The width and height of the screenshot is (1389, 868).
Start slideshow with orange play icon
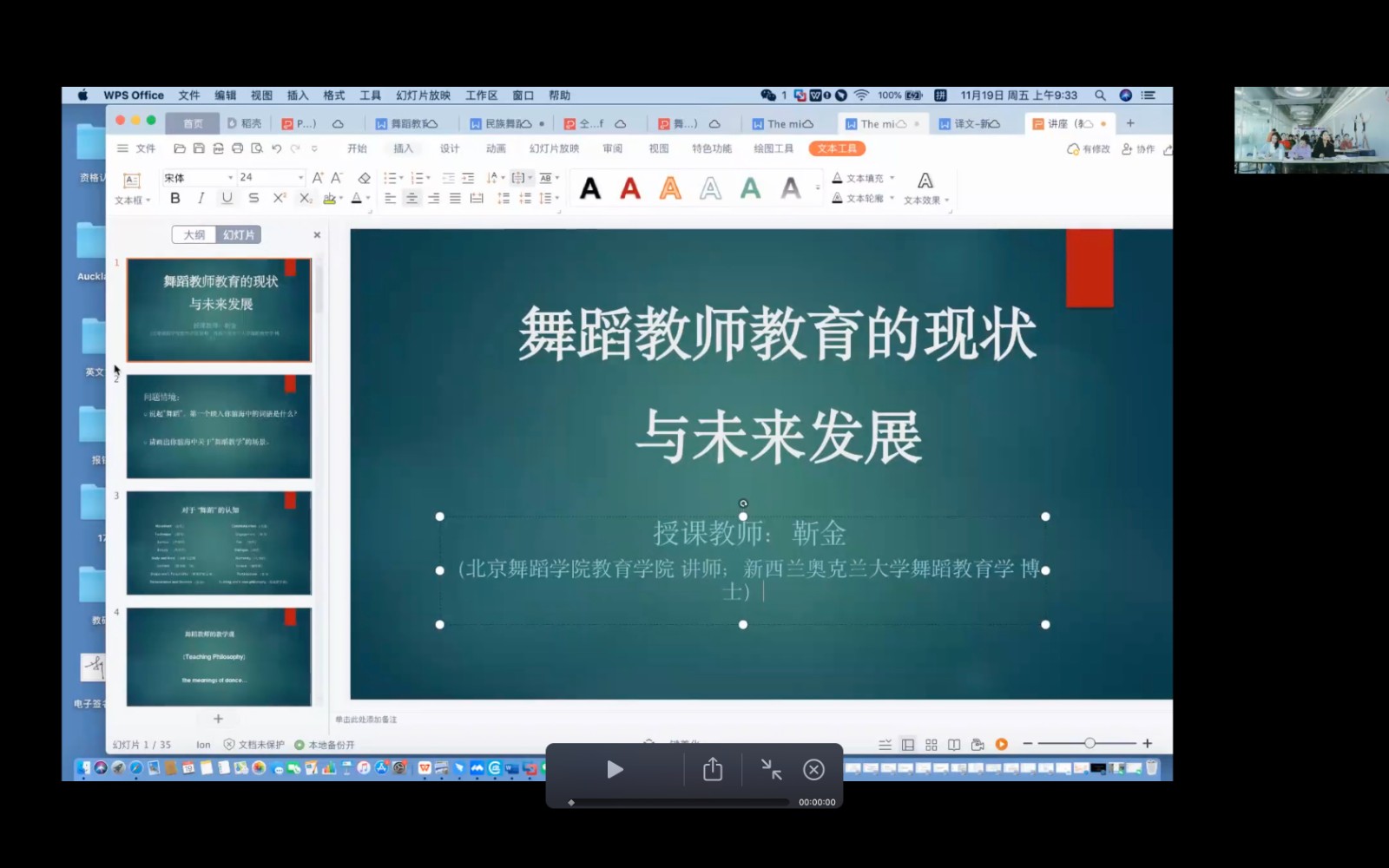pyautogui.click(x=1001, y=744)
